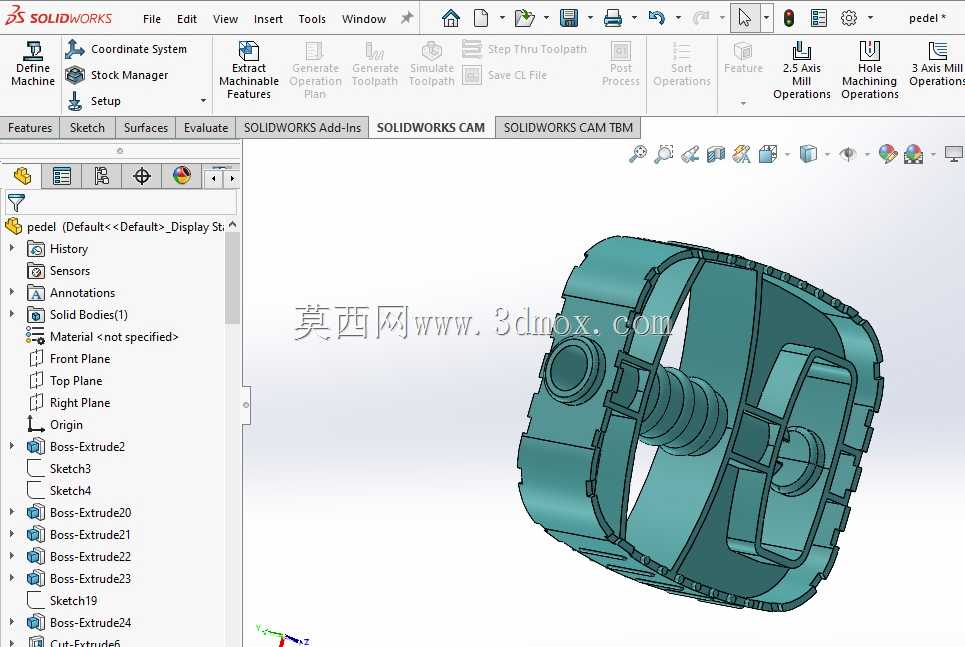Image resolution: width=965 pixels, height=647 pixels.
Task: Click the Select cursor tool
Action: pos(745,18)
